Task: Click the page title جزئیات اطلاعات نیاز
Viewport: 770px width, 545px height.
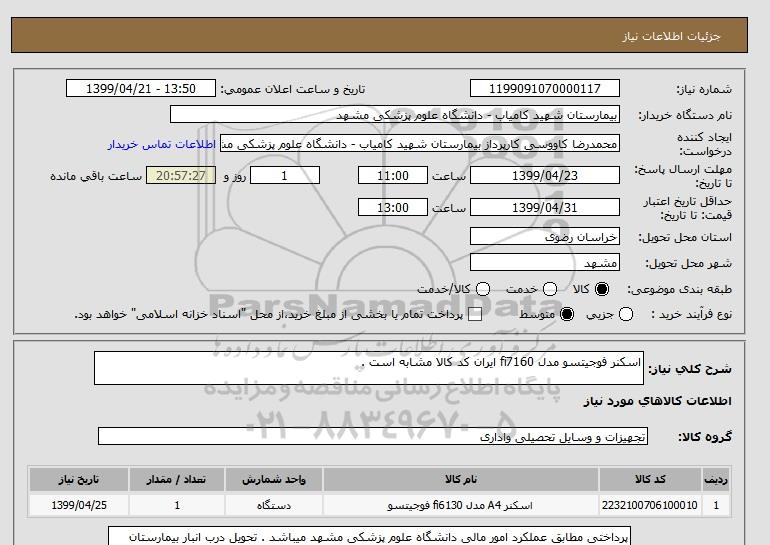Action: [x=672, y=36]
